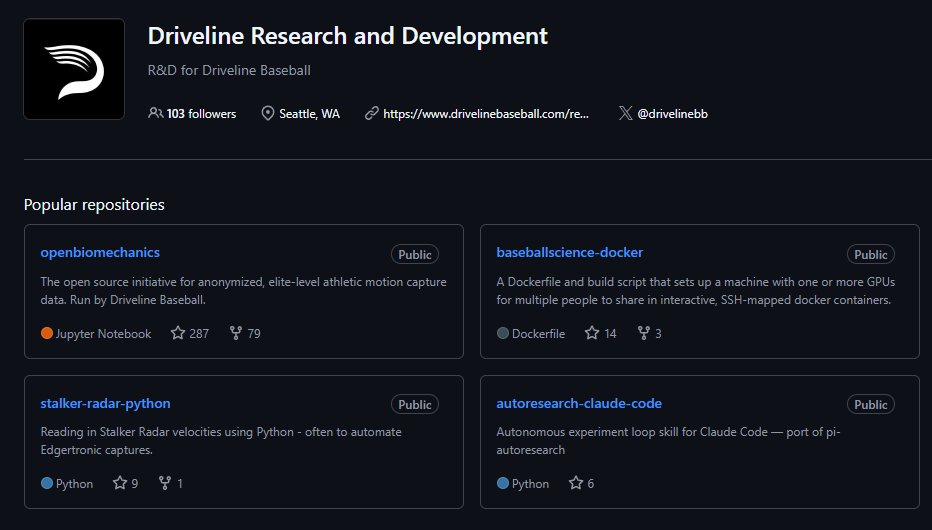Click the fork icon for baseballscience-docker
Image resolution: width=932 pixels, height=530 pixels.
pyautogui.click(x=644, y=333)
